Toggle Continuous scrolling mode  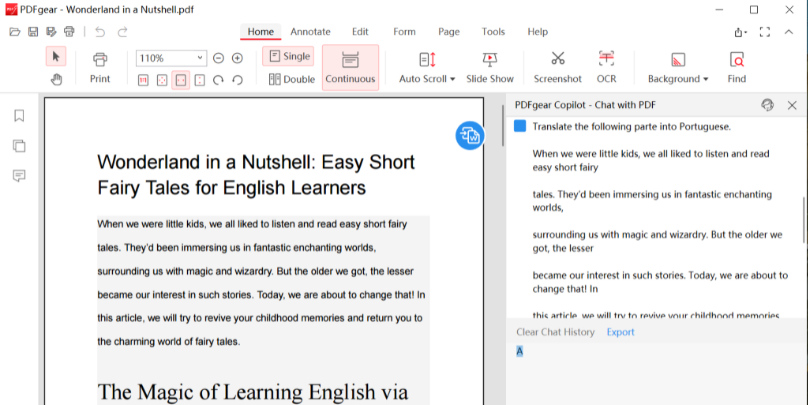pos(350,67)
